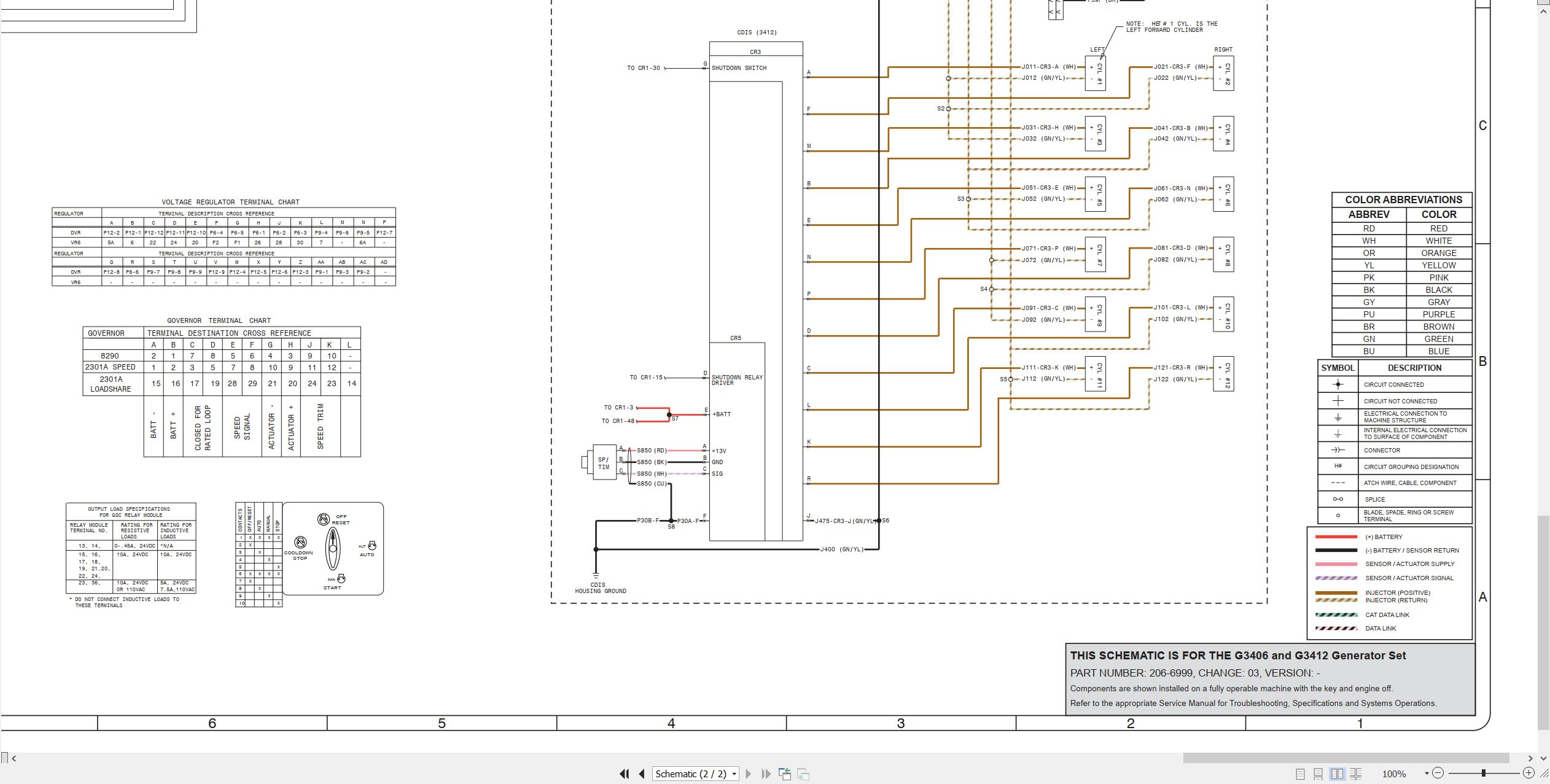Click the horizontal scrollbar left arrow
This screenshot has height=784, width=1550.
(14, 758)
